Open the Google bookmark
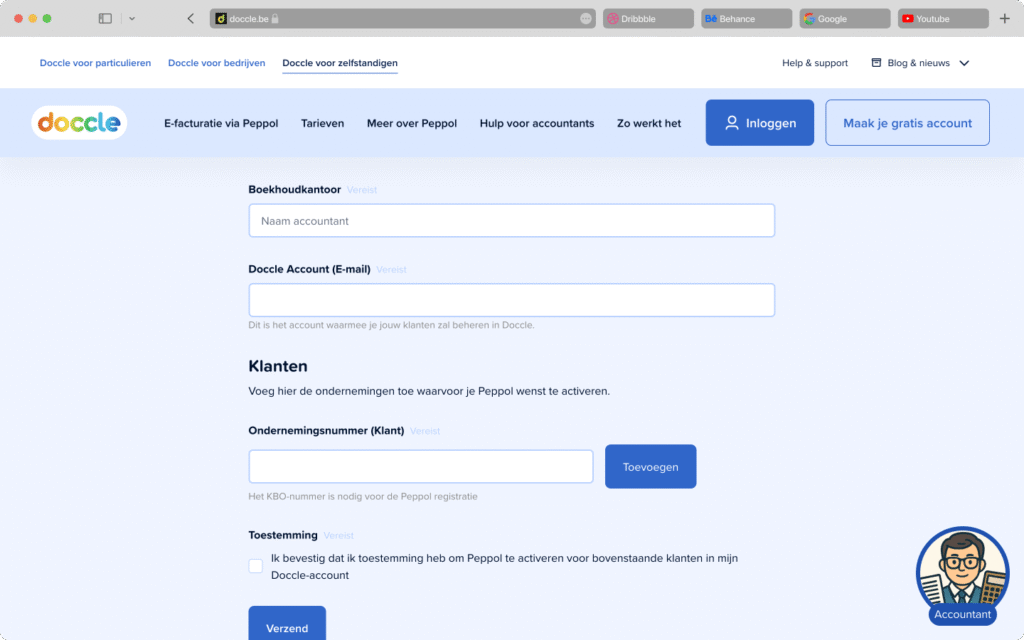Viewport: 1024px width, 640px height. click(x=843, y=17)
